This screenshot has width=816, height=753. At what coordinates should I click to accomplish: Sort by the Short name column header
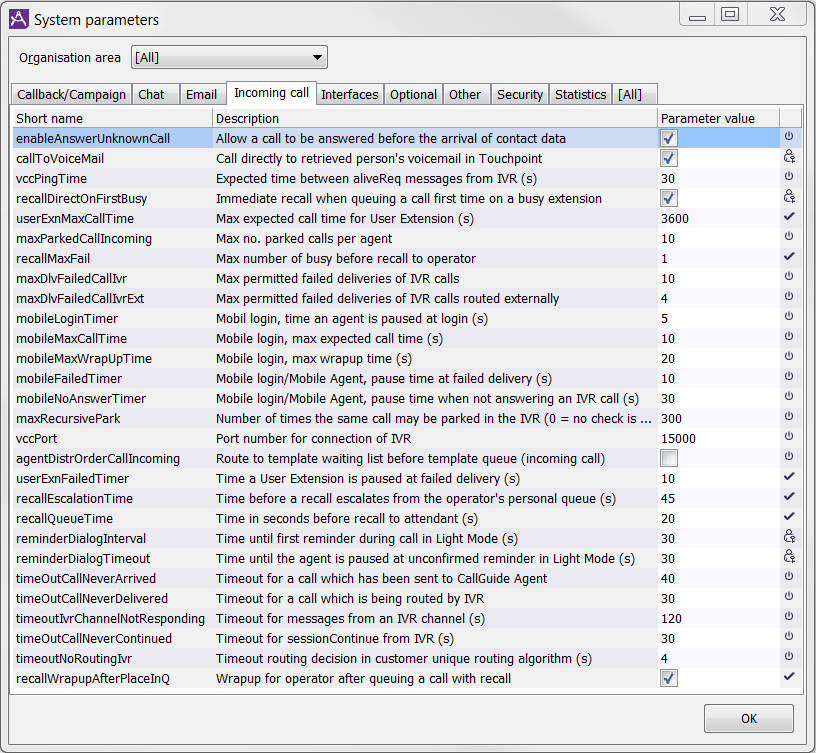[112, 118]
